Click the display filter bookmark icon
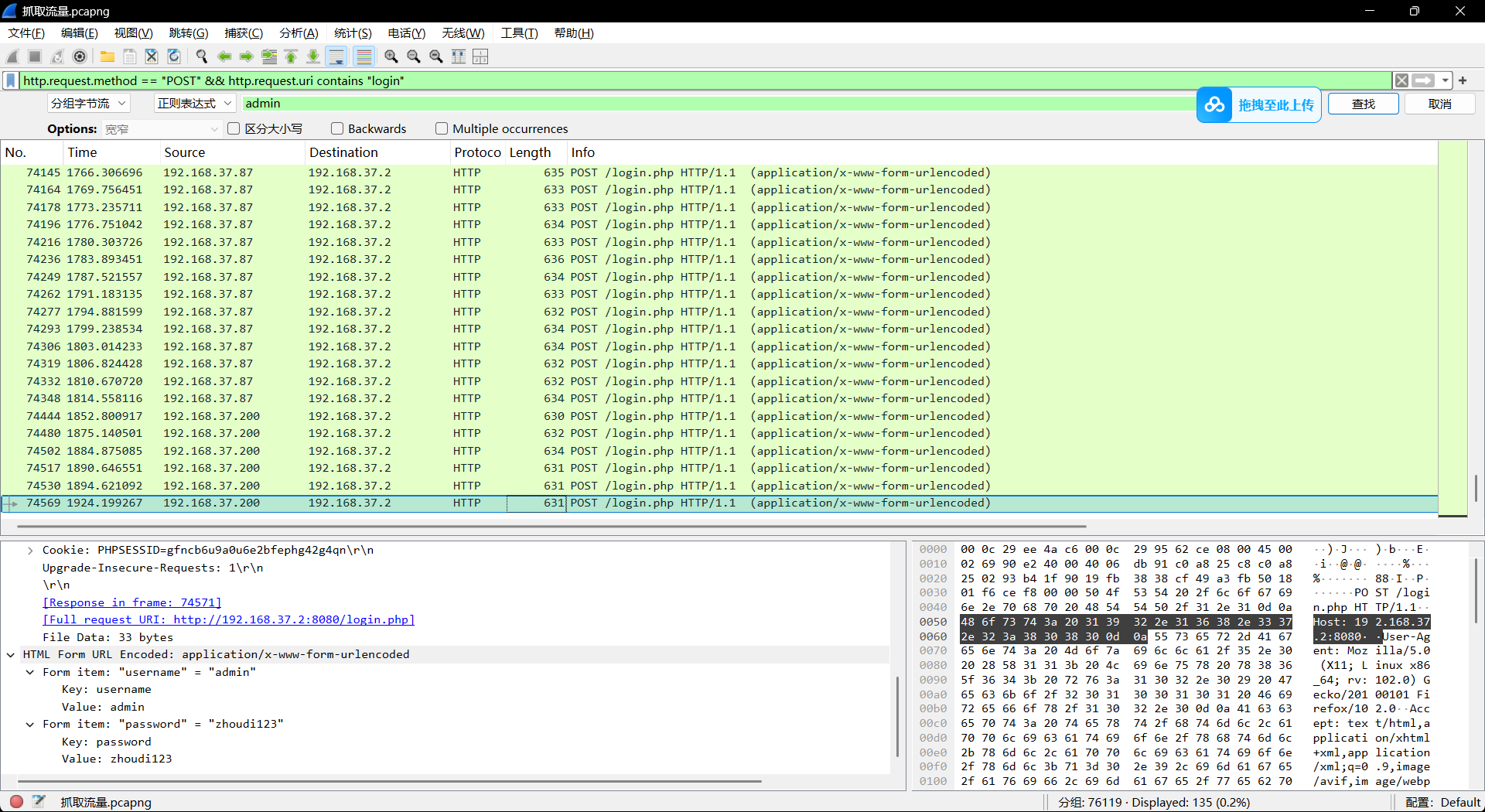This screenshot has height=812, width=1485. click(11, 80)
